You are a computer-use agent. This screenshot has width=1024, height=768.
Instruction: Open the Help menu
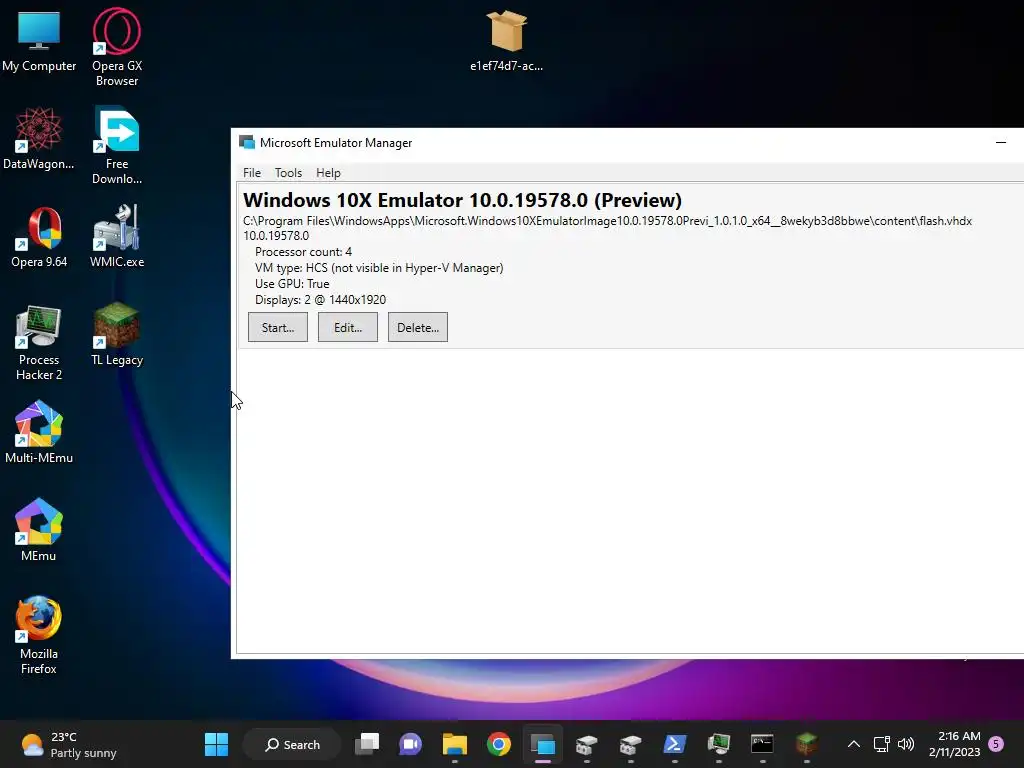pos(328,172)
